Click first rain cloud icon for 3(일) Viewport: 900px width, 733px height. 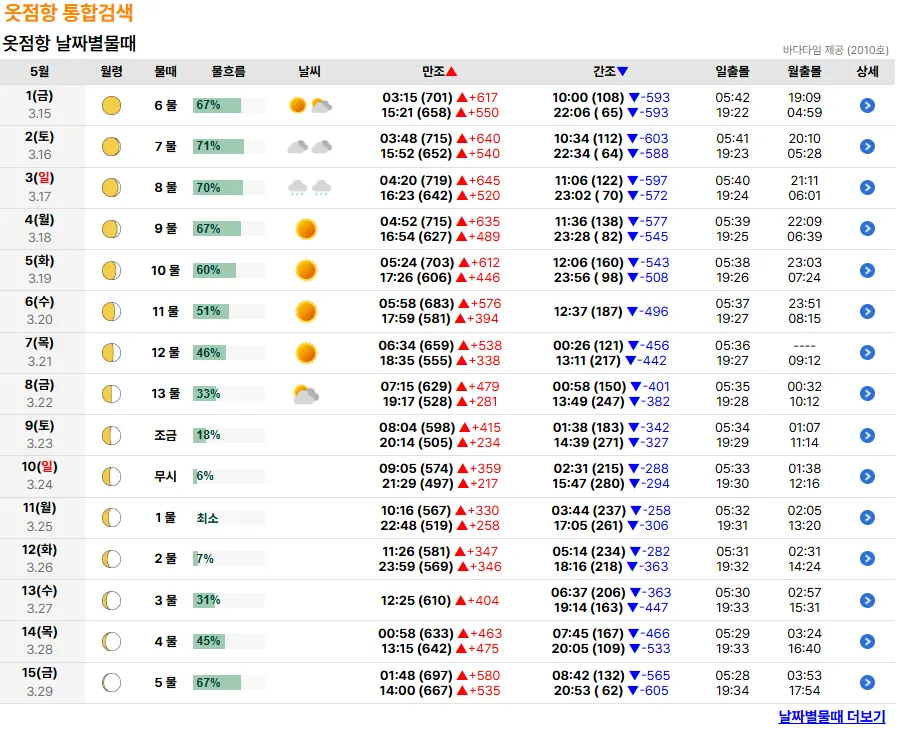[297, 187]
